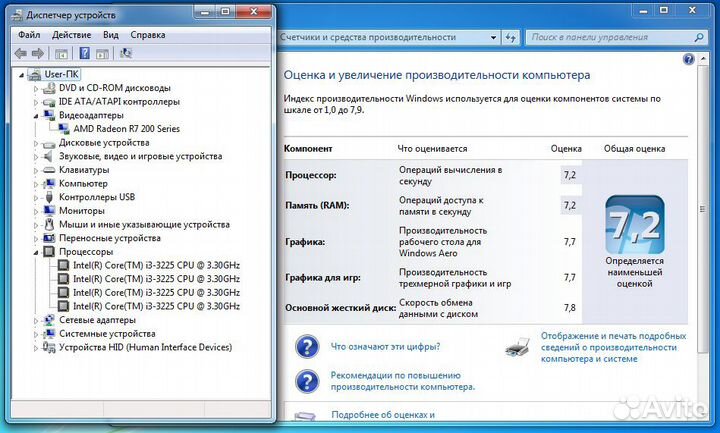Collapse the Видеоадаптеры category
Screen dimensions: 720x433
pyautogui.click(x=36, y=116)
